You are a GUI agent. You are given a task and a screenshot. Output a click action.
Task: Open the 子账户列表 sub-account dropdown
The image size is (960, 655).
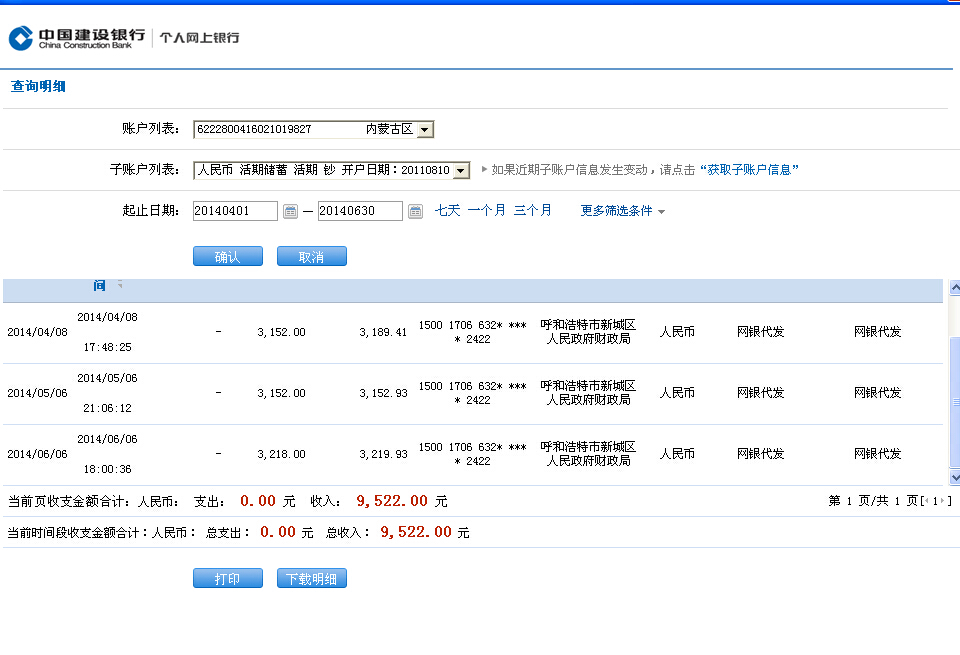460,171
